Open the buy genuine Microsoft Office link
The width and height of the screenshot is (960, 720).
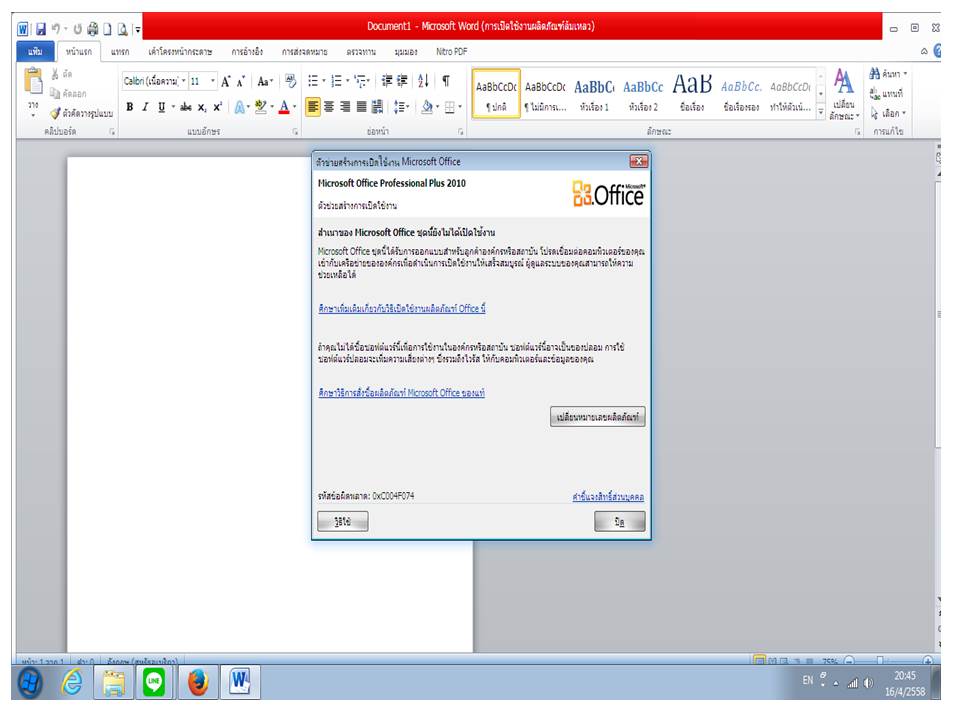click(402, 393)
